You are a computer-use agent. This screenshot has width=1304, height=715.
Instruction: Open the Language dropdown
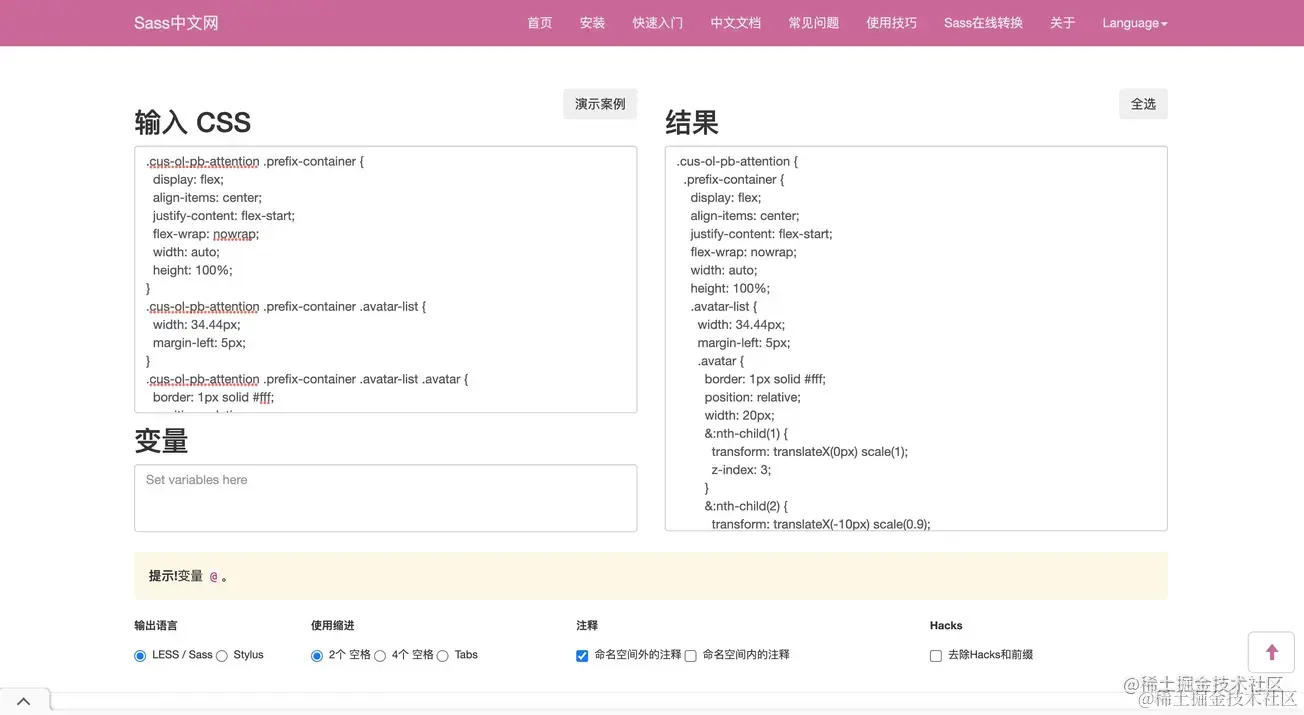tap(1134, 22)
